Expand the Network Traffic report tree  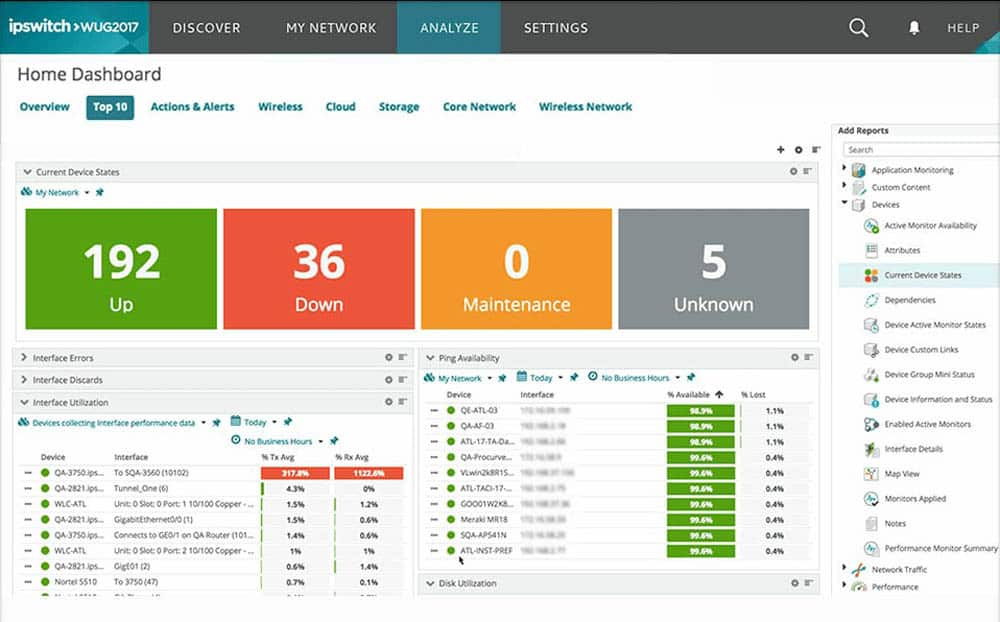[x=844, y=567]
